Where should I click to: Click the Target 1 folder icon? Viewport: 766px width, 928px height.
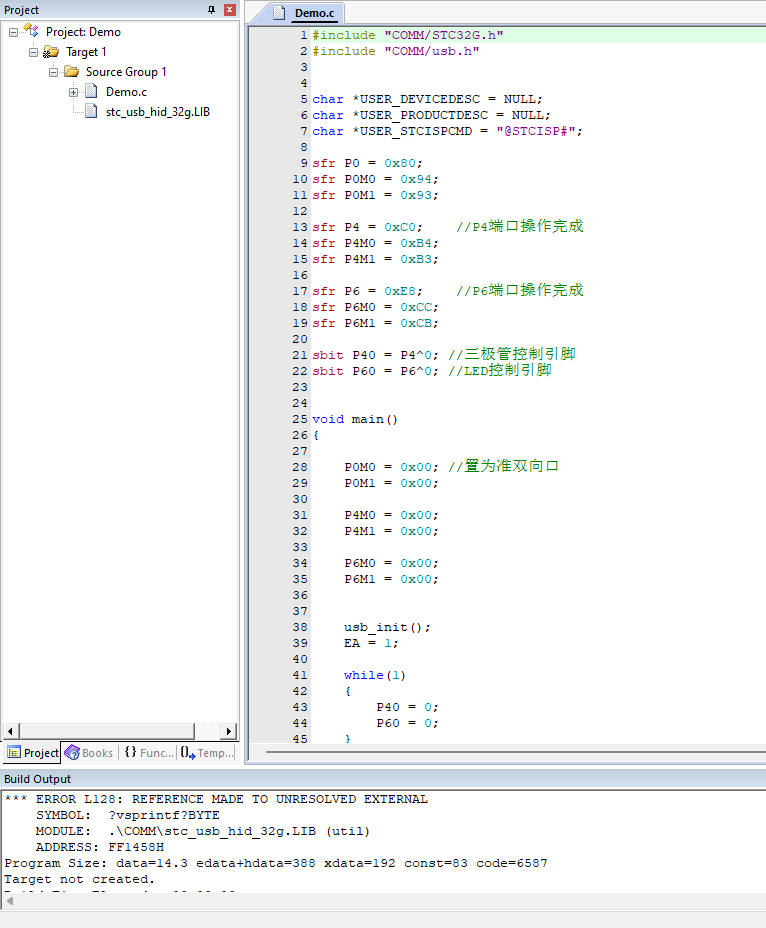(51, 52)
